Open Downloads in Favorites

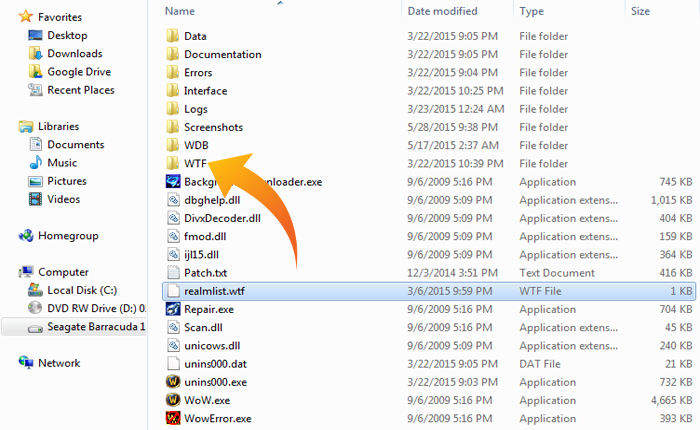pos(75,54)
